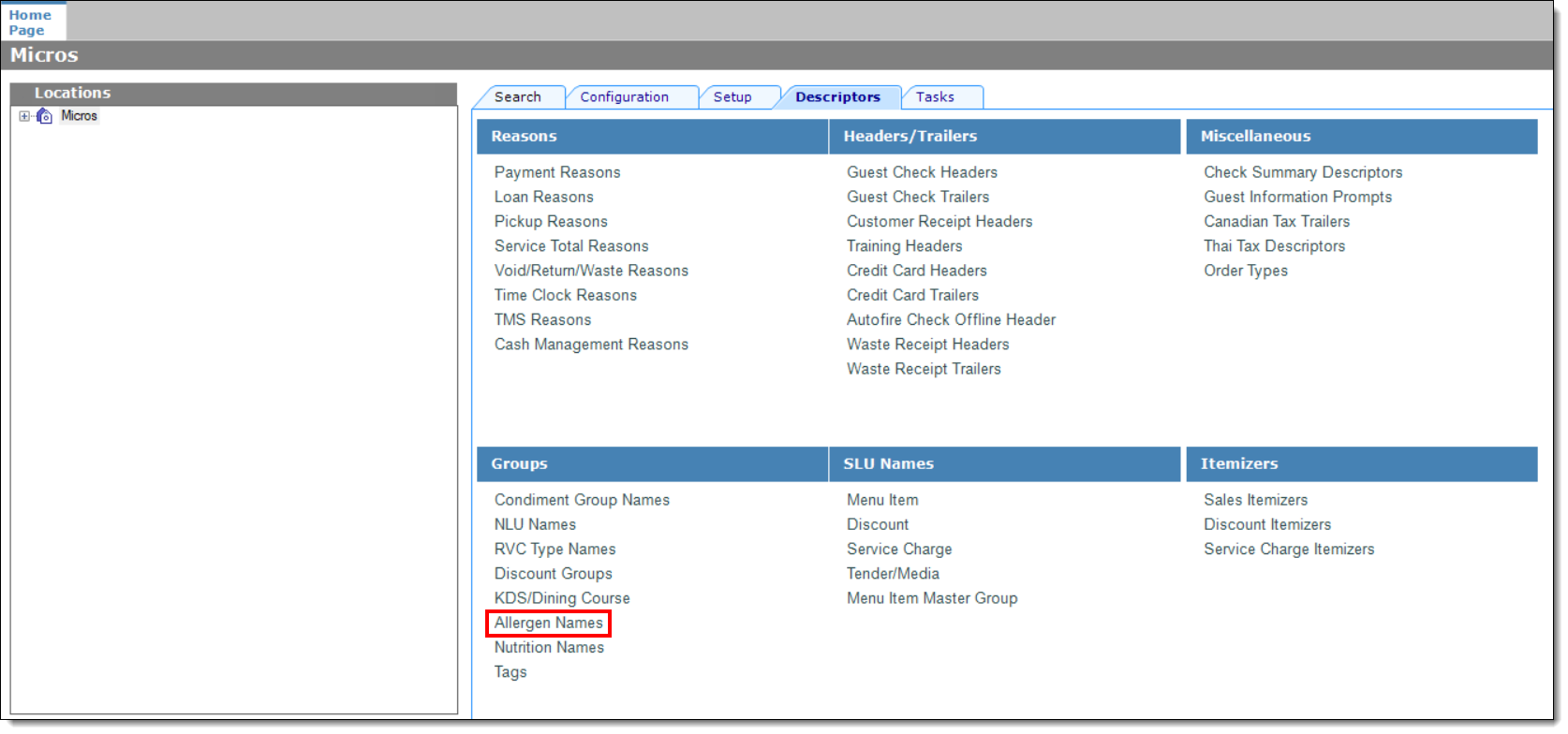Viewport: 1568px width, 734px height.
Task: Switch to the Tasks tab
Action: tap(935, 97)
